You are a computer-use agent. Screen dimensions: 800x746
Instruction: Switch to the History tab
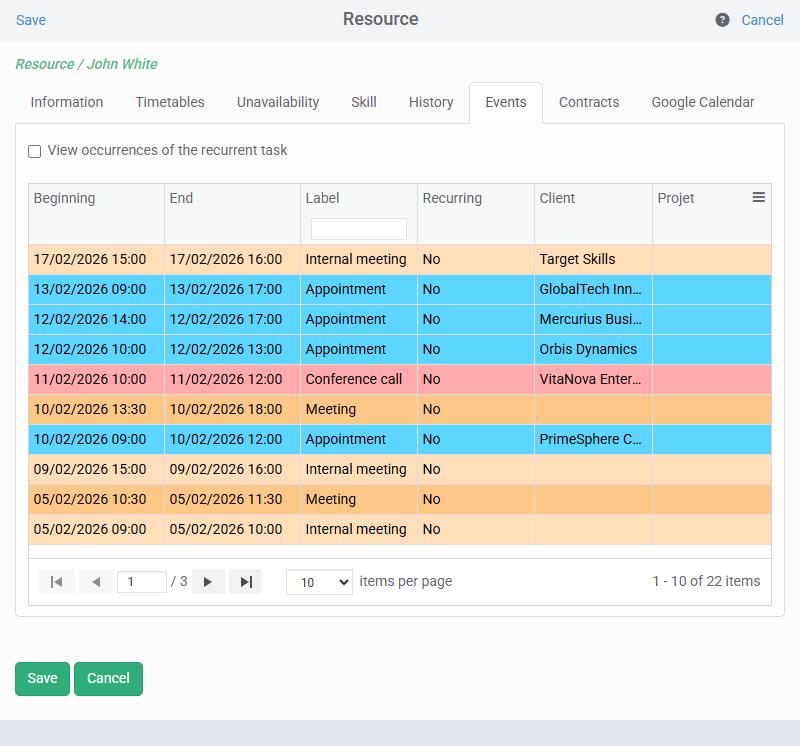click(x=431, y=102)
